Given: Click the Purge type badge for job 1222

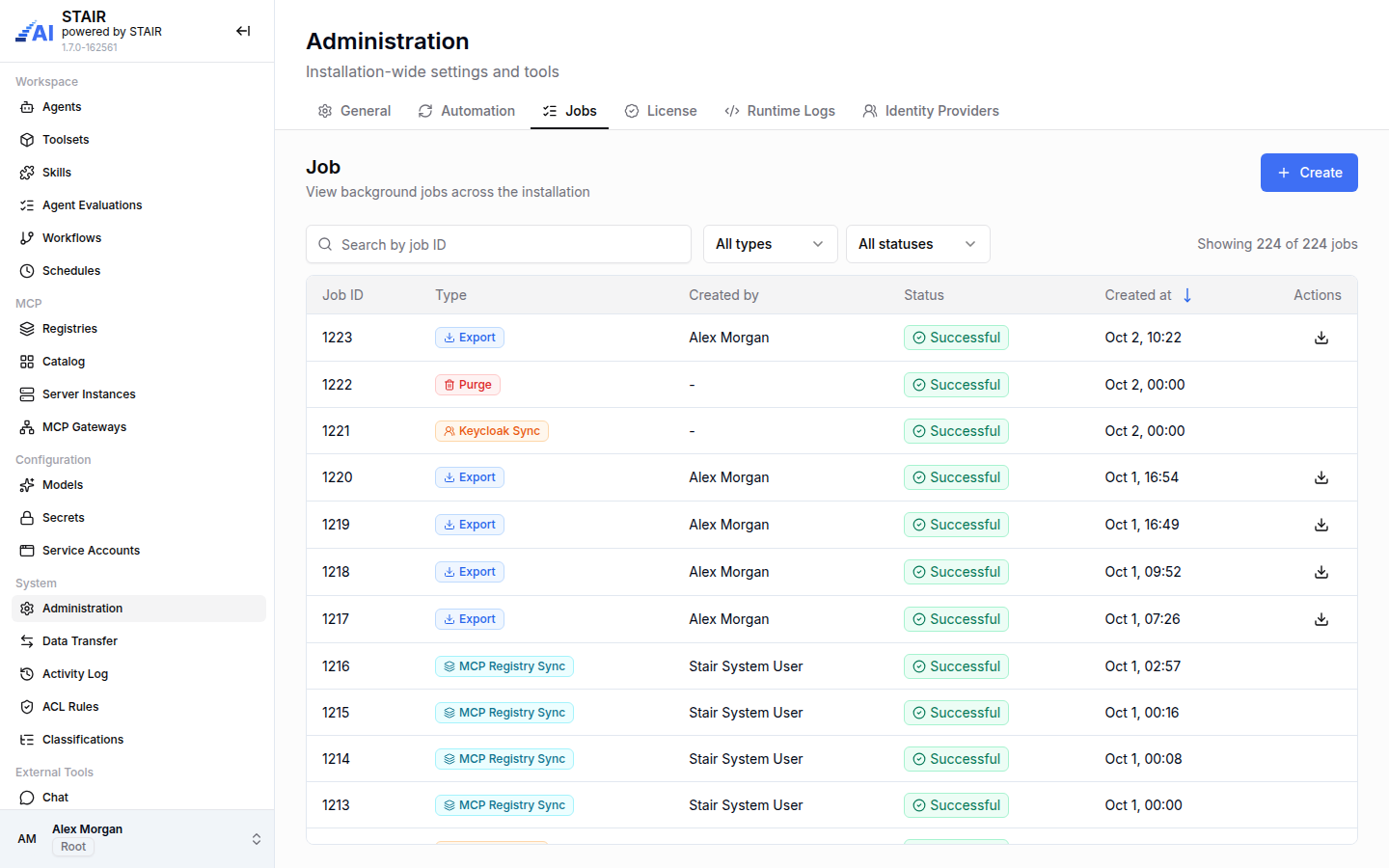Looking at the screenshot, I should pos(468,385).
